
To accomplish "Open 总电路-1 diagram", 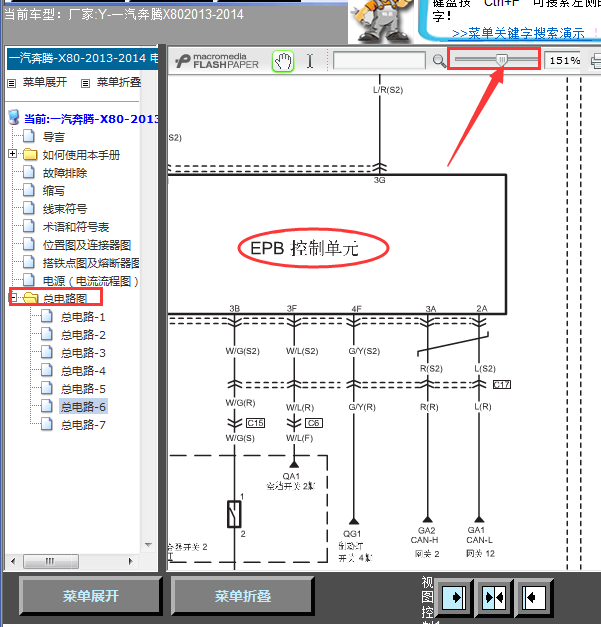I will 83,317.
